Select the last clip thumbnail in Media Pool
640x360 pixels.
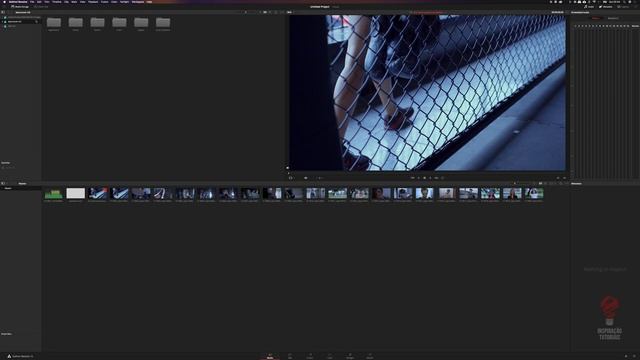point(534,193)
